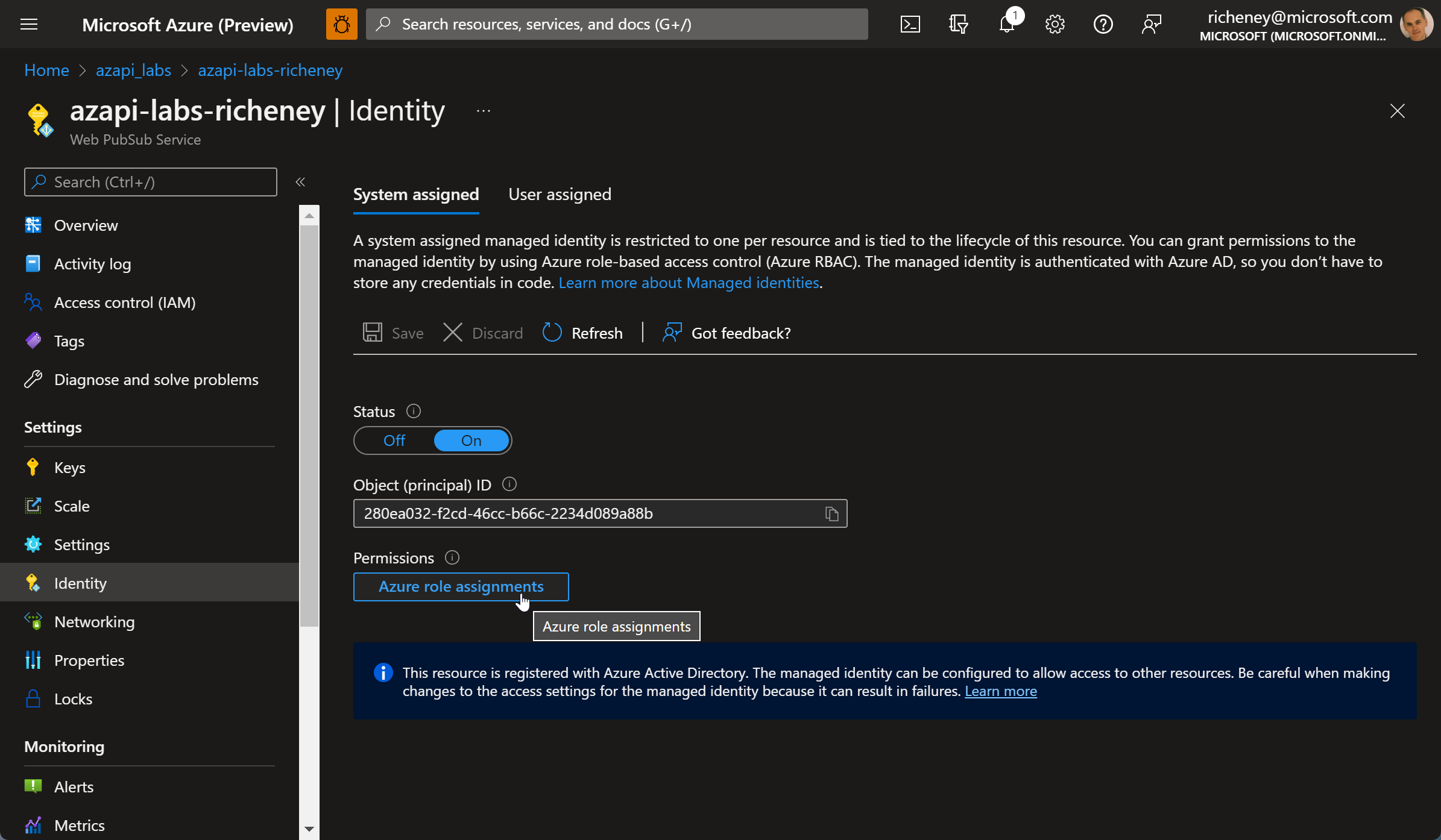
Task: Switch to the User assigned tab
Action: pos(560,194)
